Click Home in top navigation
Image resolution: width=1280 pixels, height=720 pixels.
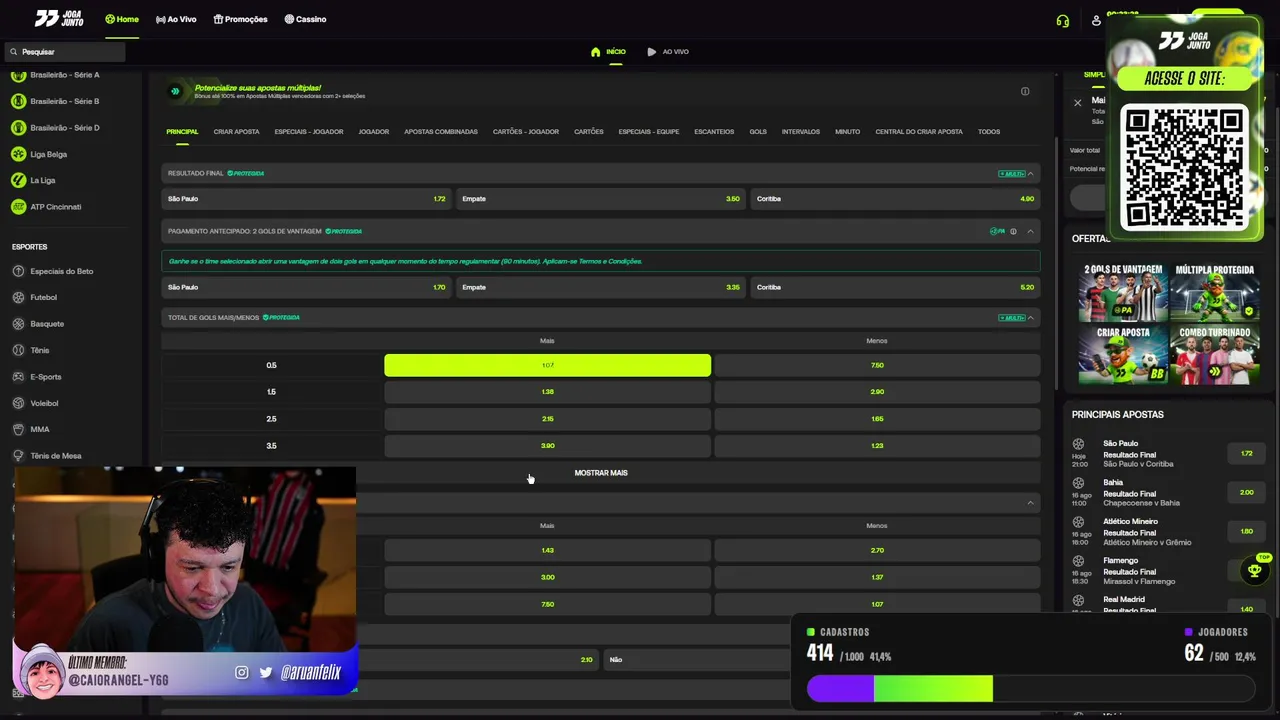click(x=122, y=19)
